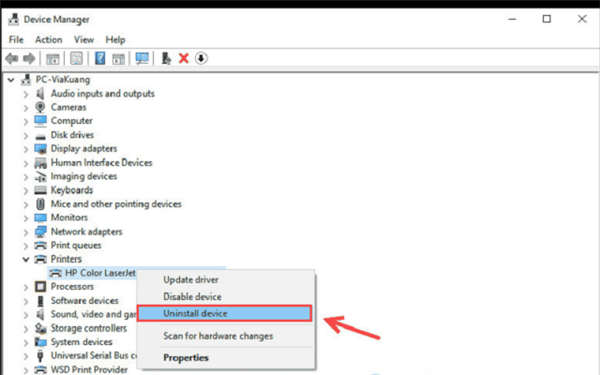Click the Universal Serial Bus plug icon
Screen dimensions: 600x375
40,356
